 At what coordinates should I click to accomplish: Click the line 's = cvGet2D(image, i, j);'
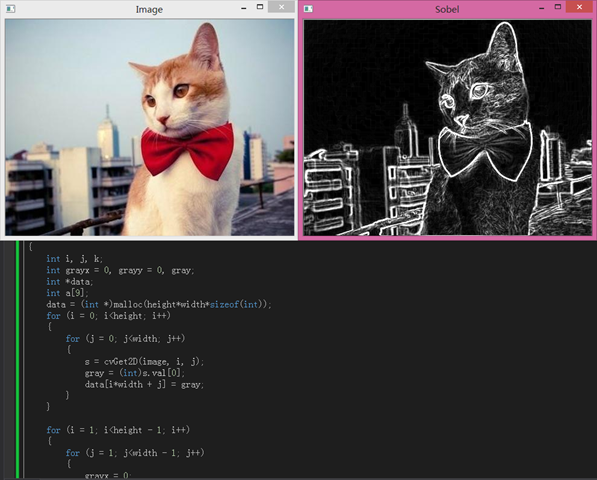[x=144, y=362]
